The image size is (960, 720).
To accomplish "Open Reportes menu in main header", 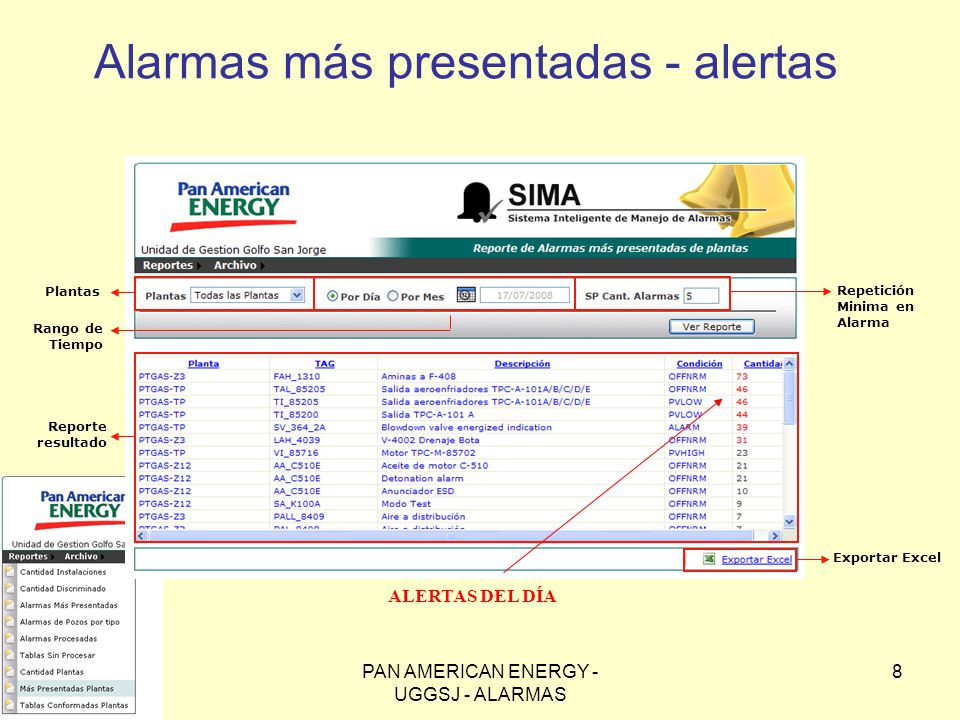I will point(168,265).
